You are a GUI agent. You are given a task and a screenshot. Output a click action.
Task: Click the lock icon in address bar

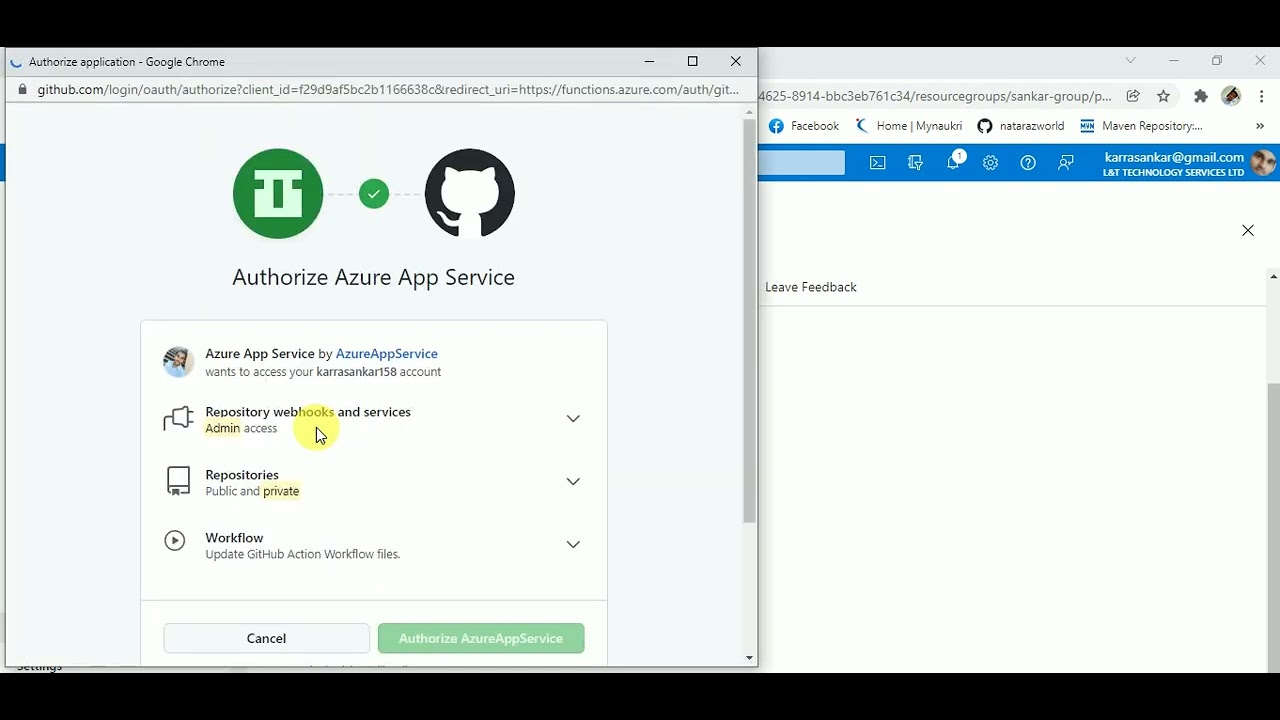[23, 89]
